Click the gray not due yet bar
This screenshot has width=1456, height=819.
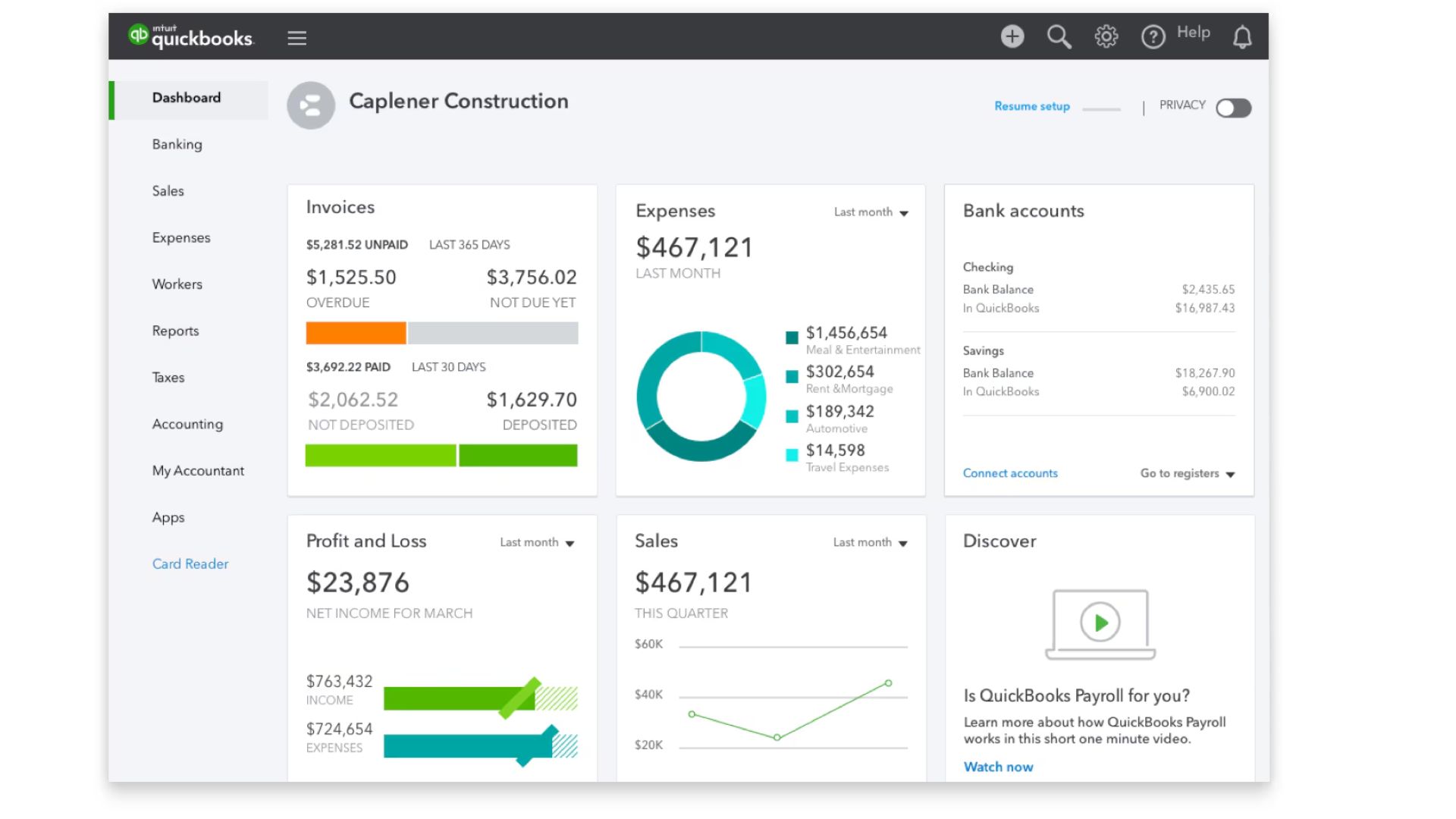(x=493, y=333)
